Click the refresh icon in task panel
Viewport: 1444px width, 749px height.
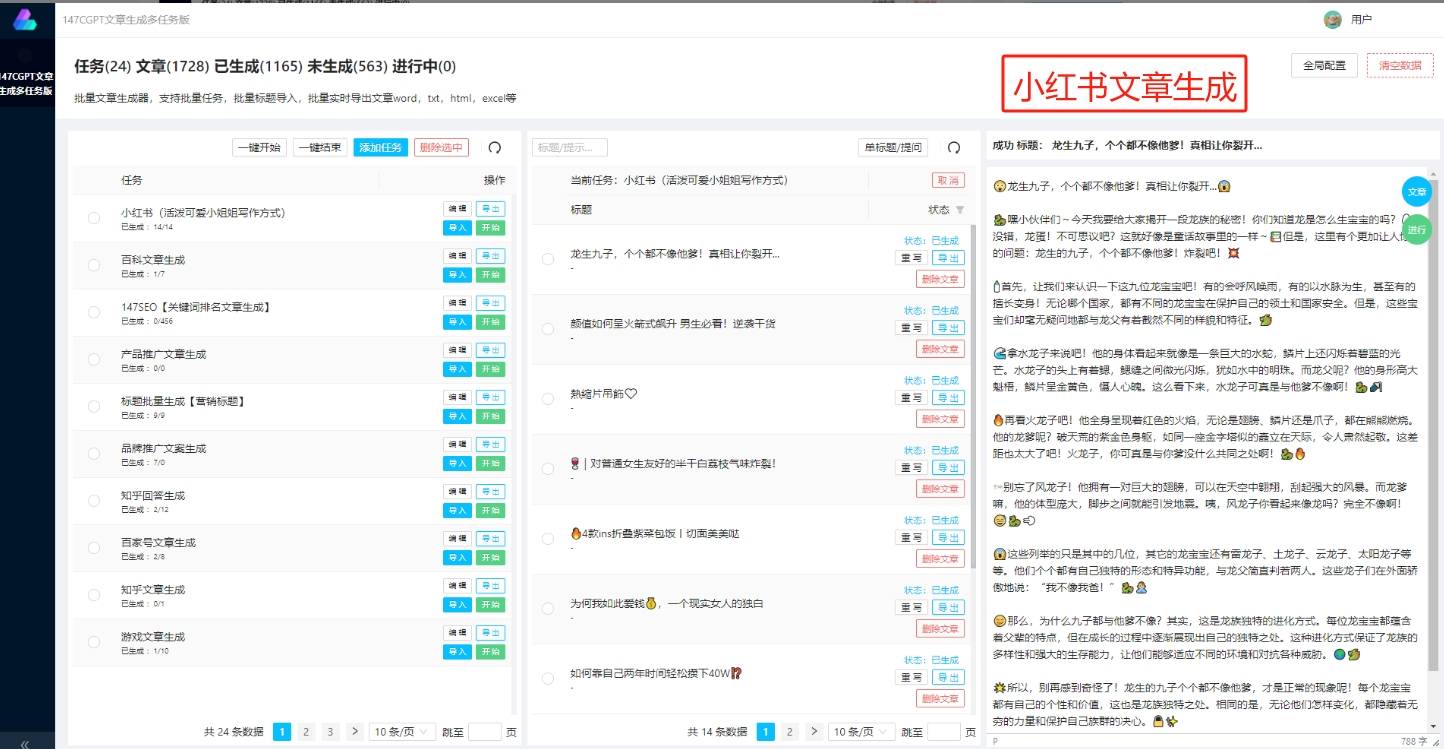click(x=494, y=148)
